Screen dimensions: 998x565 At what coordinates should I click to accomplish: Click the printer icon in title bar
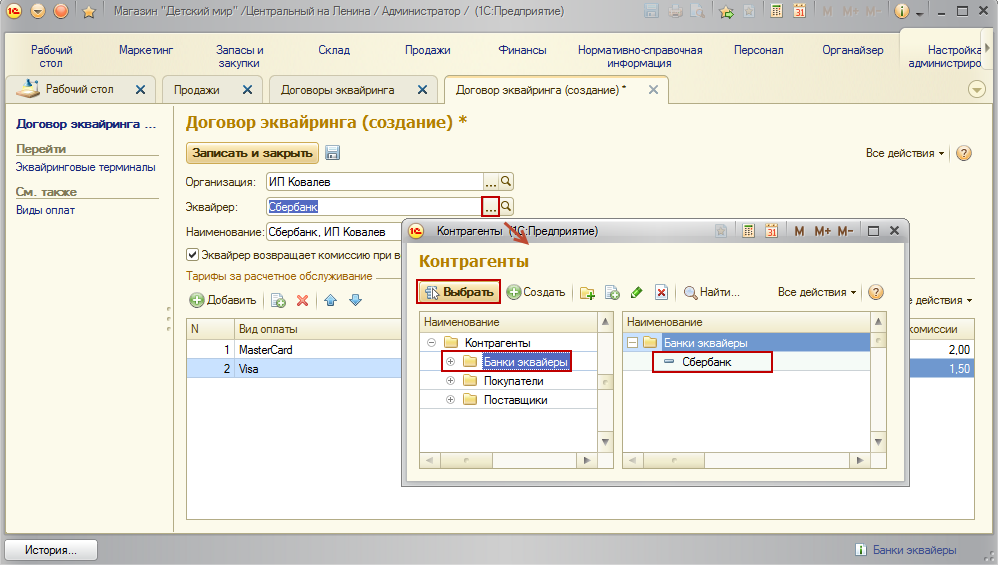675,11
